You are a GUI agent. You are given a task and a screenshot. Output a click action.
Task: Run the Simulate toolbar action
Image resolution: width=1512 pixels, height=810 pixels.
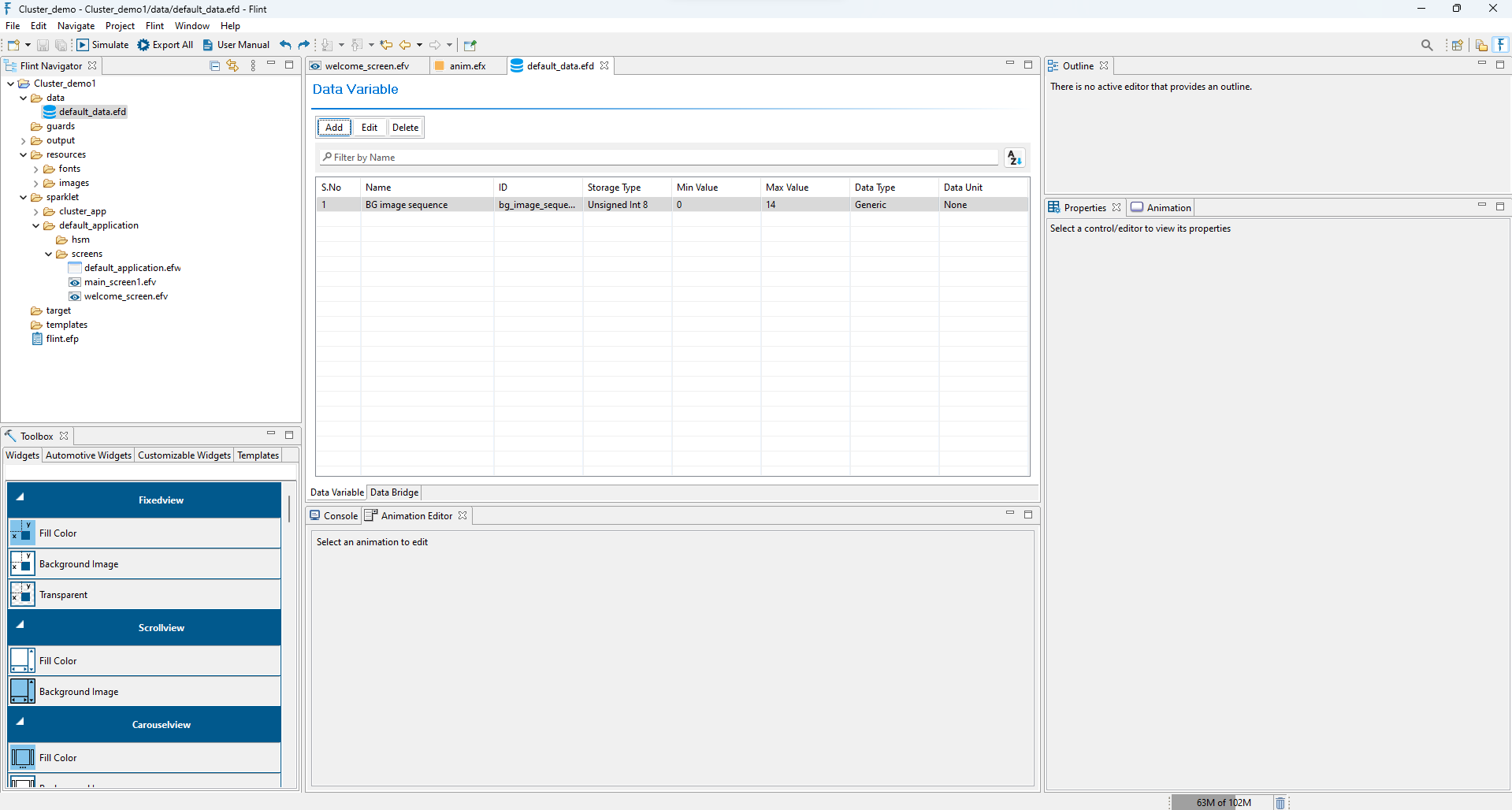pyautogui.click(x=102, y=45)
